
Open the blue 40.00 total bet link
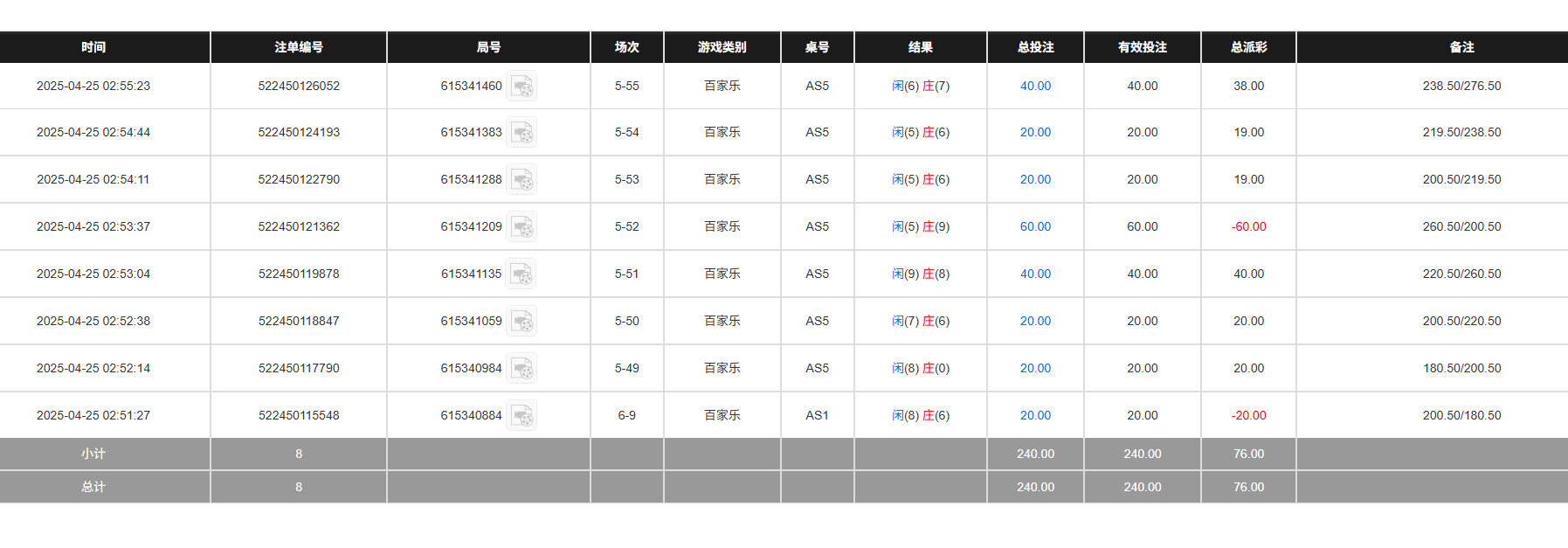[1035, 86]
